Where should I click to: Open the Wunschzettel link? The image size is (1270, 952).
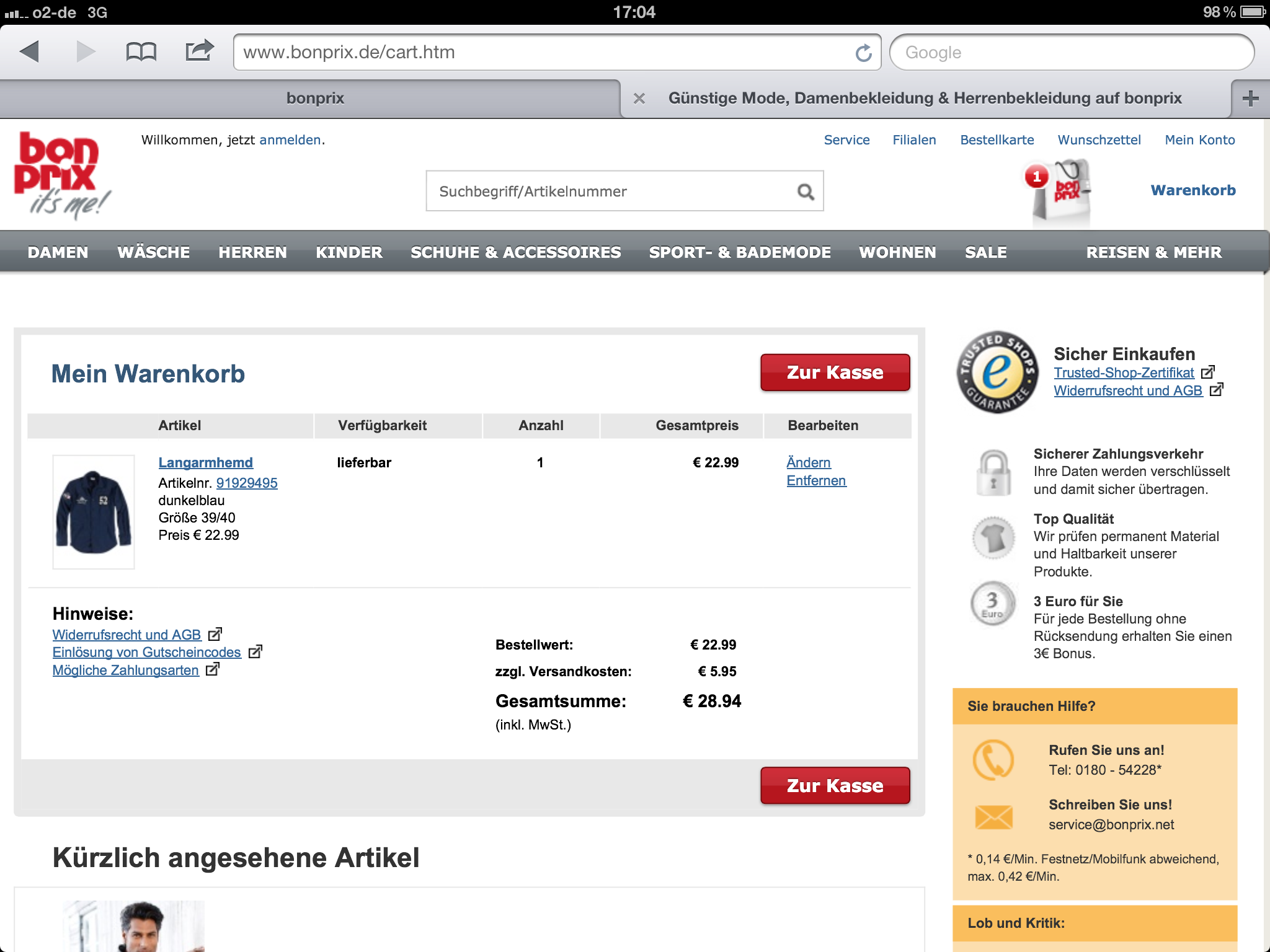pos(1098,140)
